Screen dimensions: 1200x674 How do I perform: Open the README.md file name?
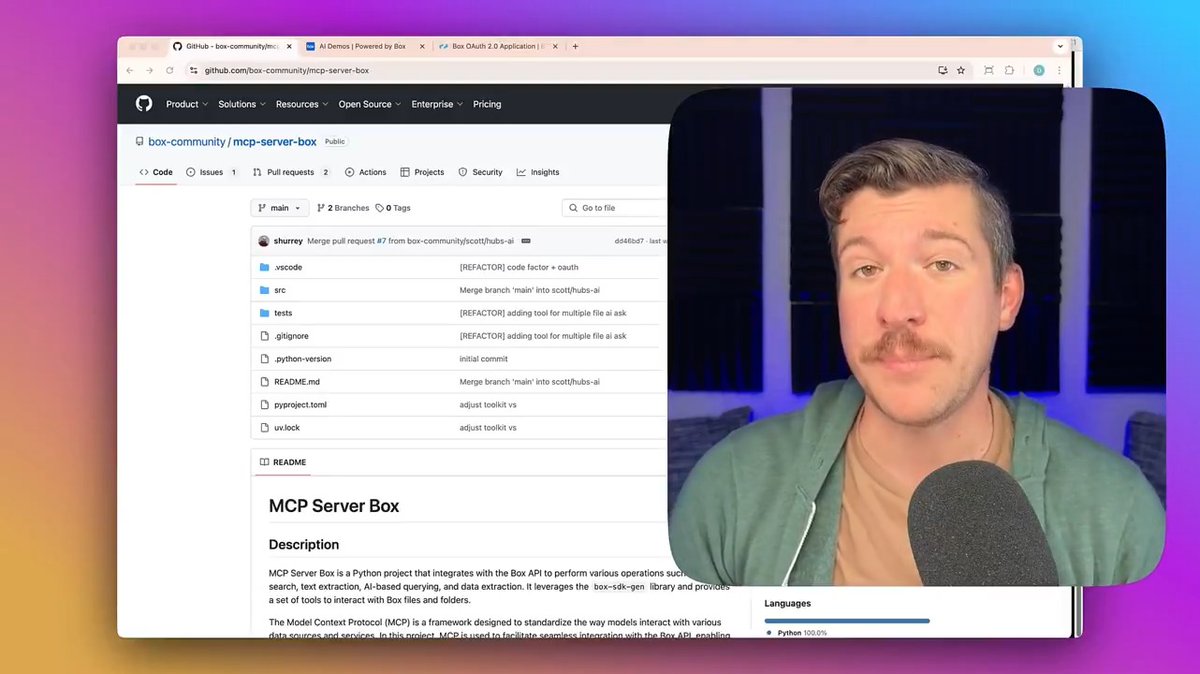coord(297,382)
